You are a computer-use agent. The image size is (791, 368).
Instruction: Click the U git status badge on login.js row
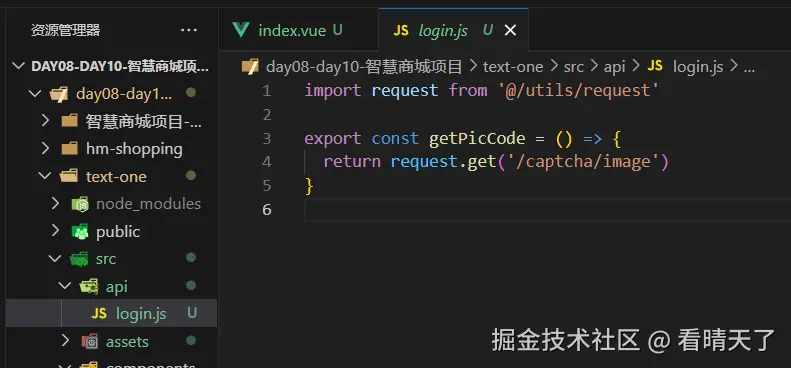point(192,313)
